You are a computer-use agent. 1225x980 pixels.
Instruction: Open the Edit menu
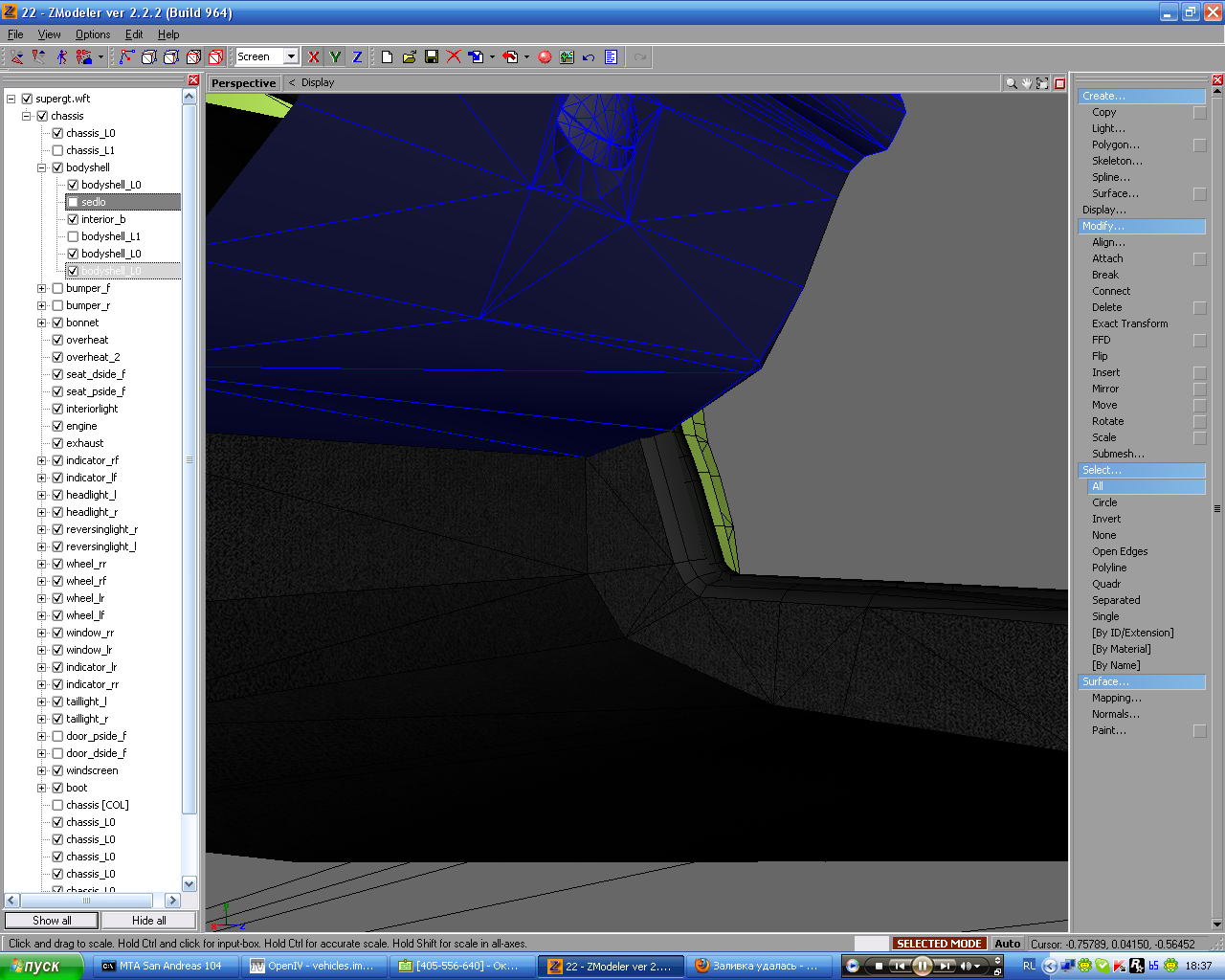click(x=134, y=34)
